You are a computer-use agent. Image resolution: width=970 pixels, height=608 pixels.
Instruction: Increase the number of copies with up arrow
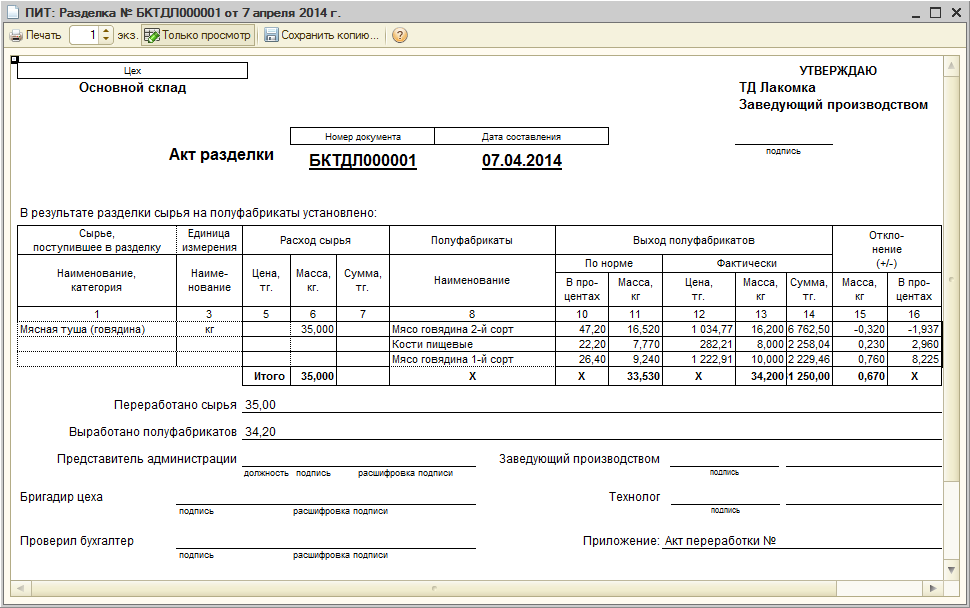point(107,31)
